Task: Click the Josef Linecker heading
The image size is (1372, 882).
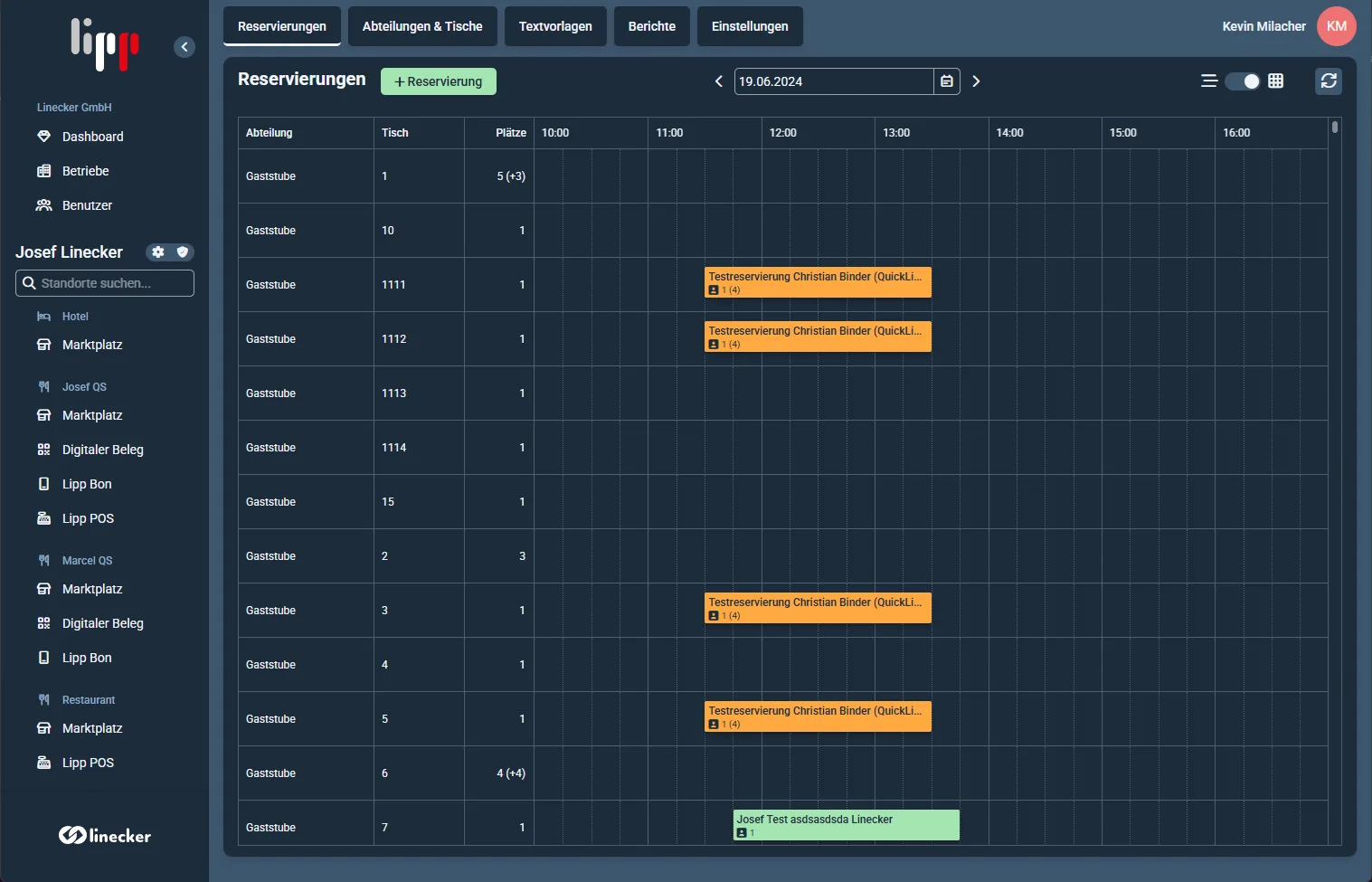Action: pos(69,252)
